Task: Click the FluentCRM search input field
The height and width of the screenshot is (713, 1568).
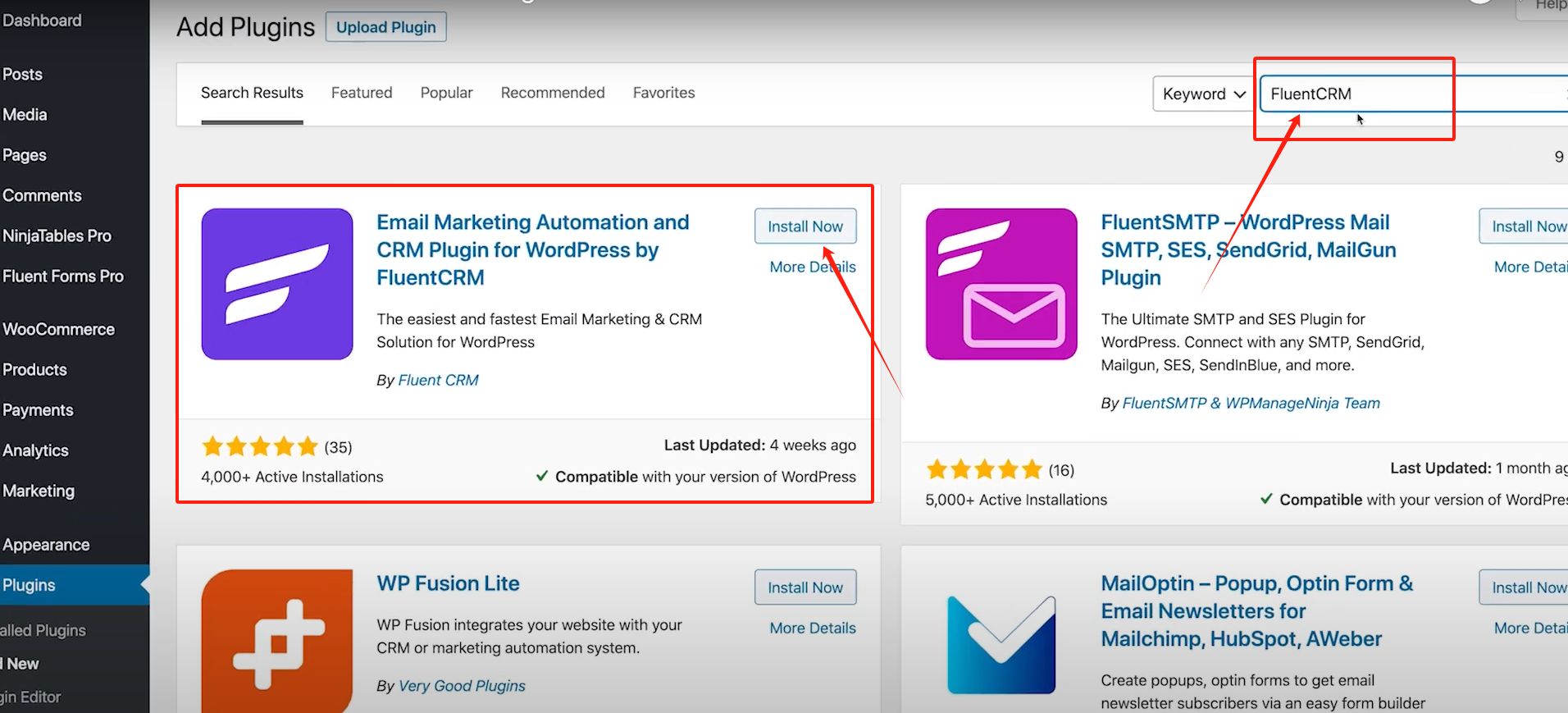Action: [1411, 94]
